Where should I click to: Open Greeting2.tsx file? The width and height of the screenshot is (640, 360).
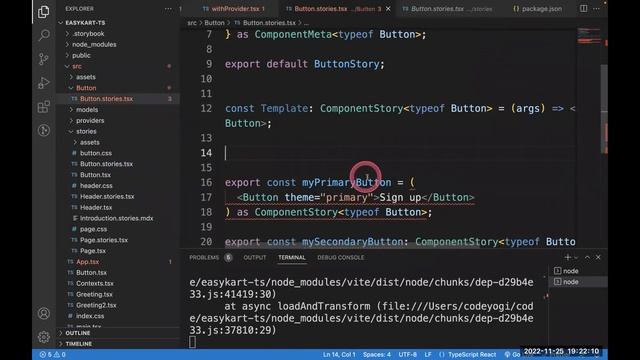[x=118, y=305]
